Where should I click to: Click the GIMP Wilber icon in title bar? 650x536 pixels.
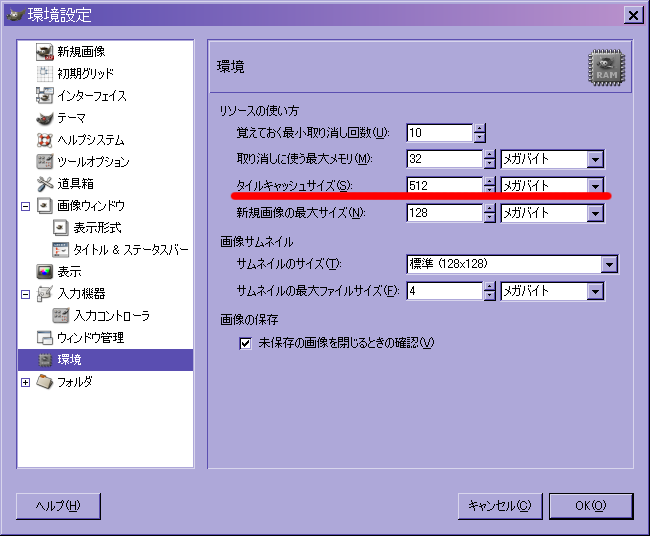pos(15,15)
